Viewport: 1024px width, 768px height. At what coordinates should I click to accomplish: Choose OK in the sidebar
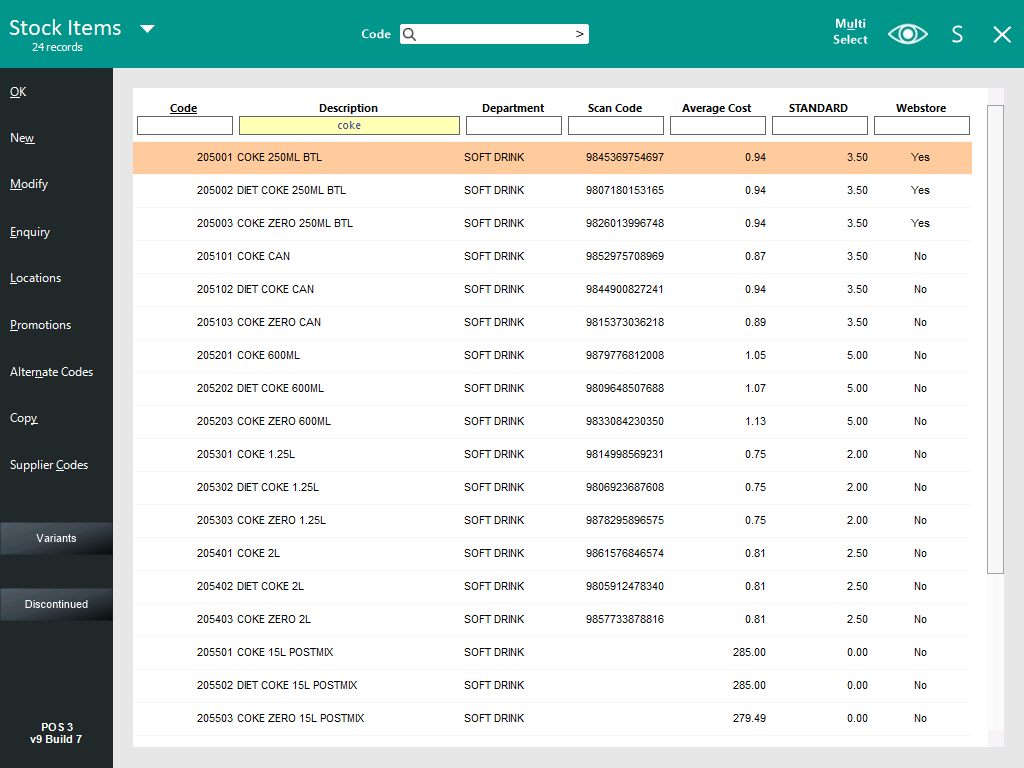coord(18,92)
